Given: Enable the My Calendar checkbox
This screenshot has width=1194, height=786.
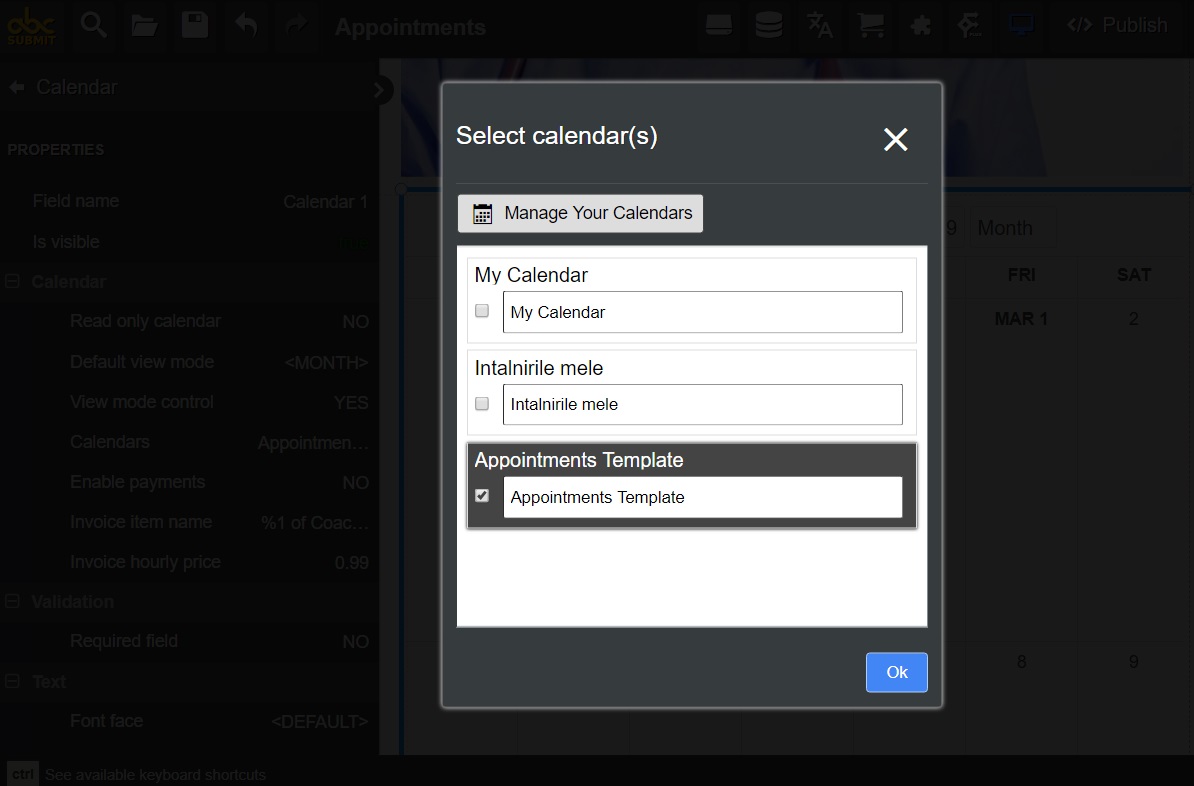Looking at the screenshot, I should pyautogui.click(x=482, y=311).
